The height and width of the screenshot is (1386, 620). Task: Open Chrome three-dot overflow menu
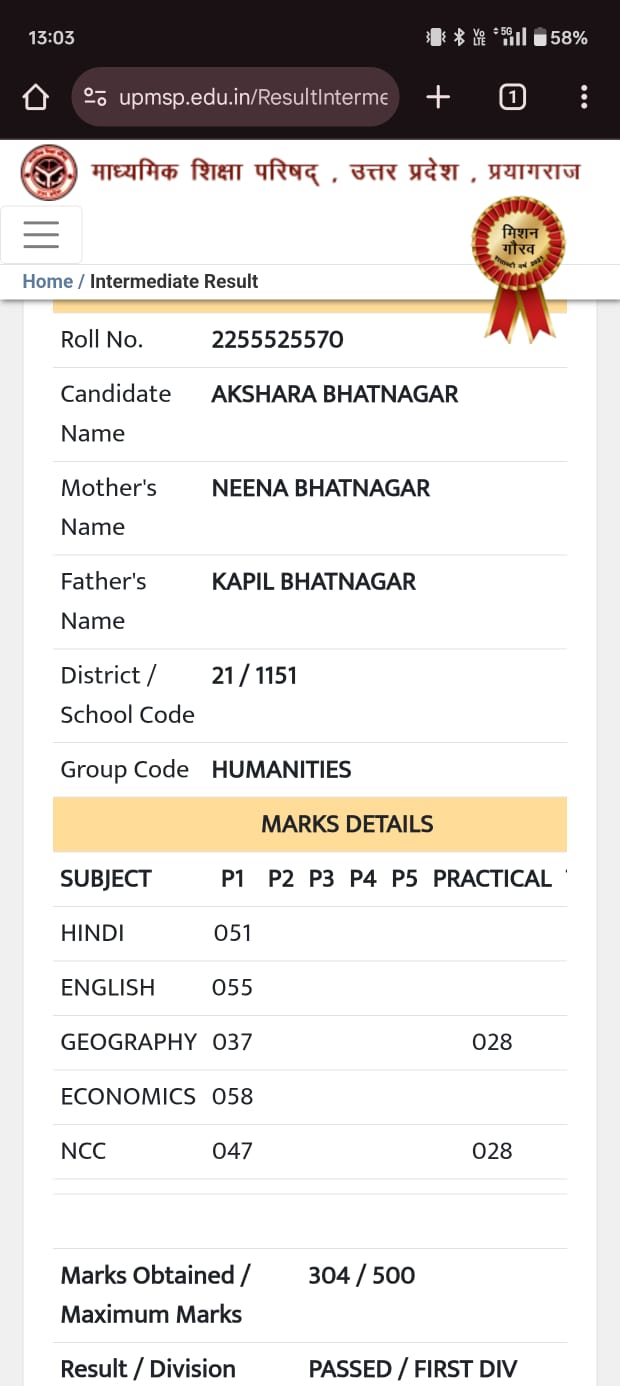[584, 97]
